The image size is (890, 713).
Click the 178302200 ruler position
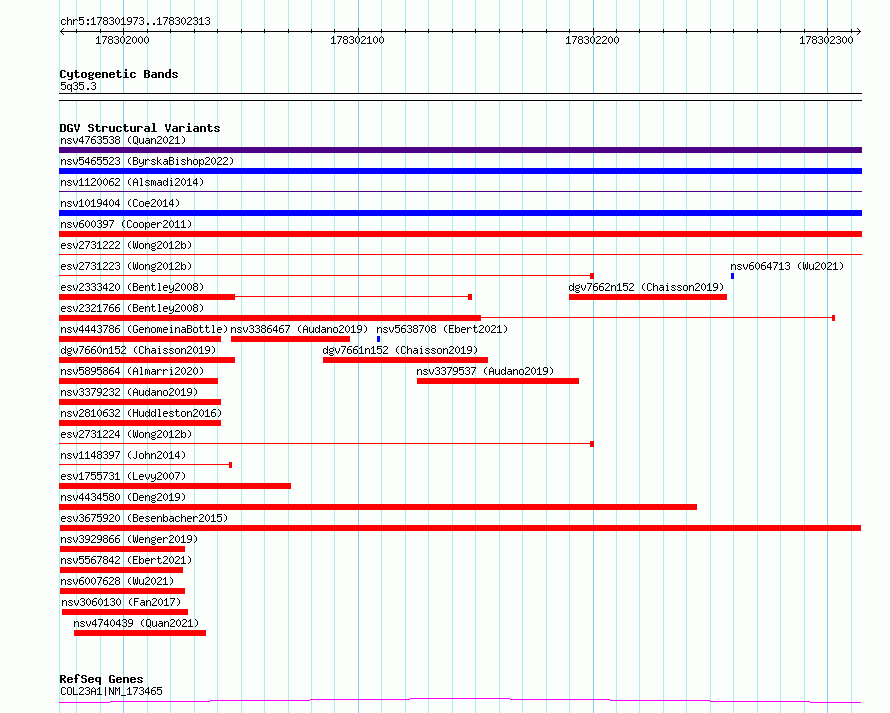[593, 40]
